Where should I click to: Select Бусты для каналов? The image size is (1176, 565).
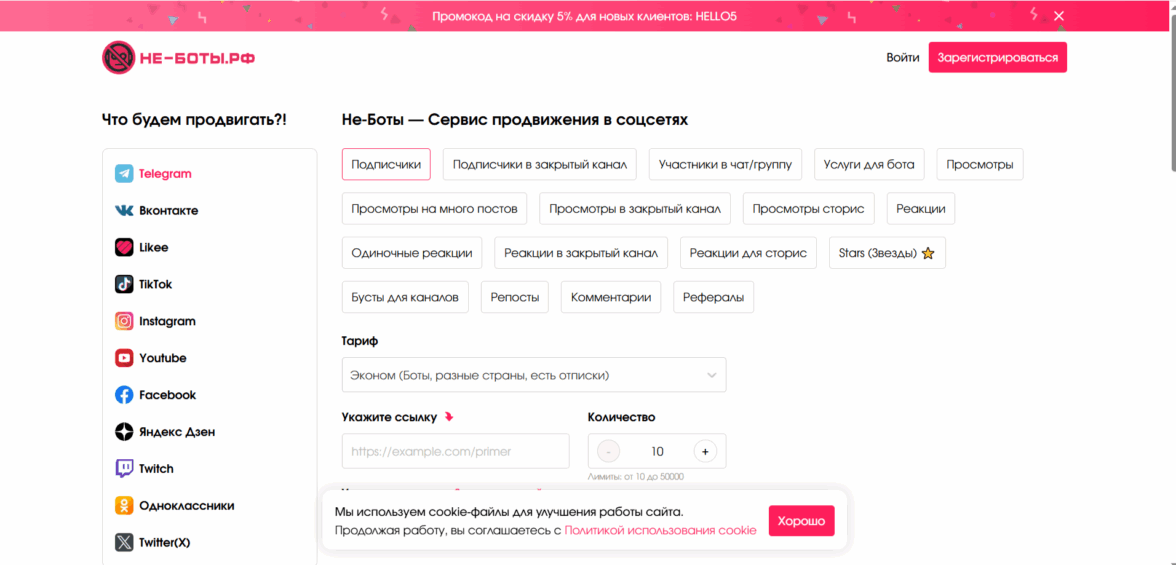[405, 297]
